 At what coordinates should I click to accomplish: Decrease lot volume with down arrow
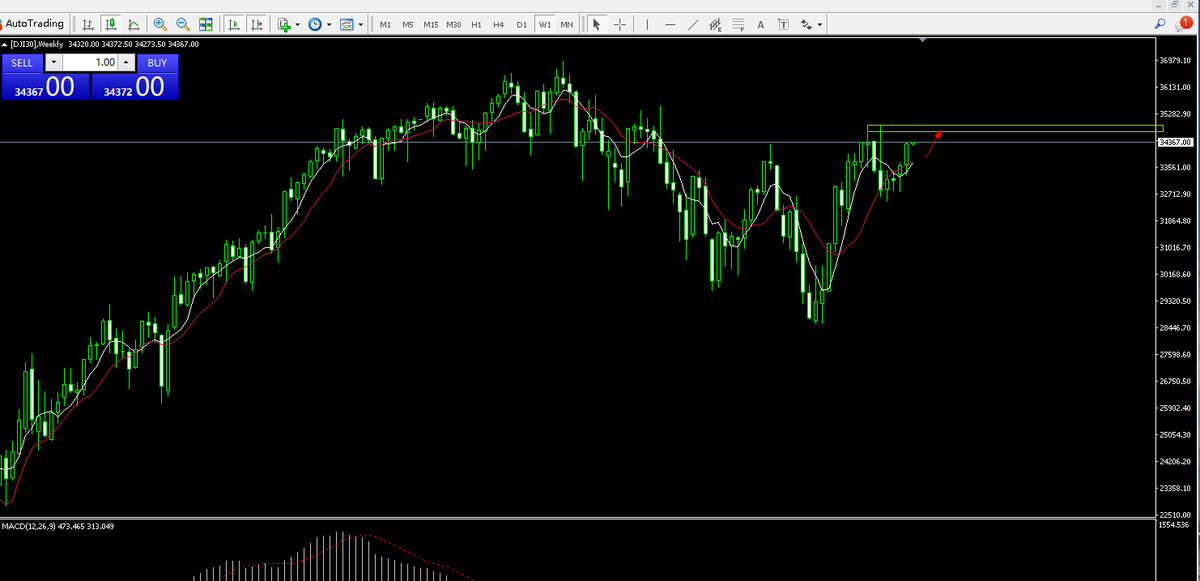[53, 62]
